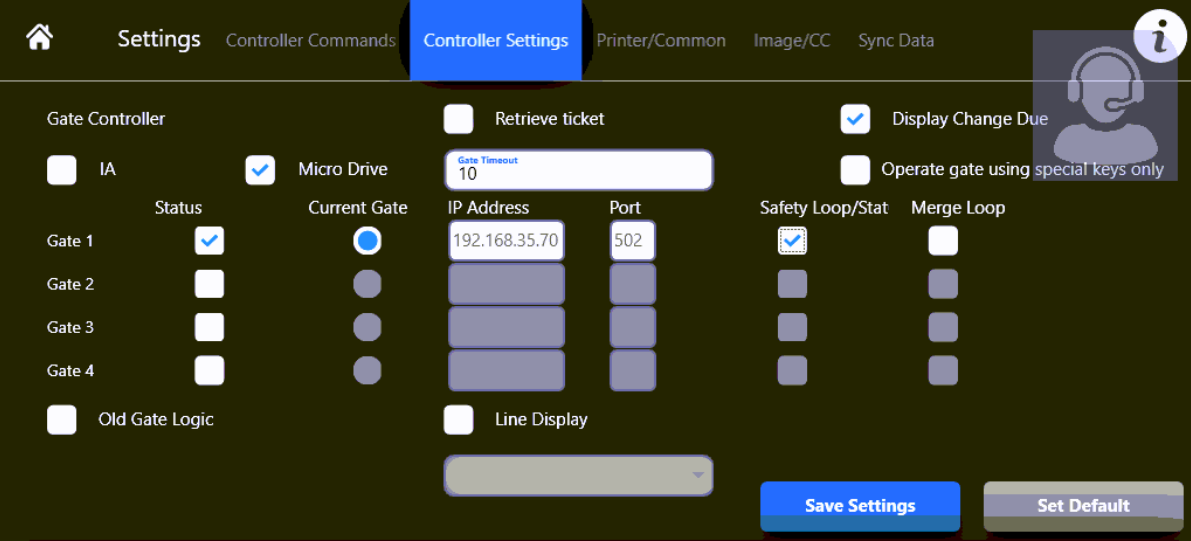The width and height of the screenshot is (1191, 541).
Task: Select Gate 2 Current Gate radio button
Action: pos(368,284)
